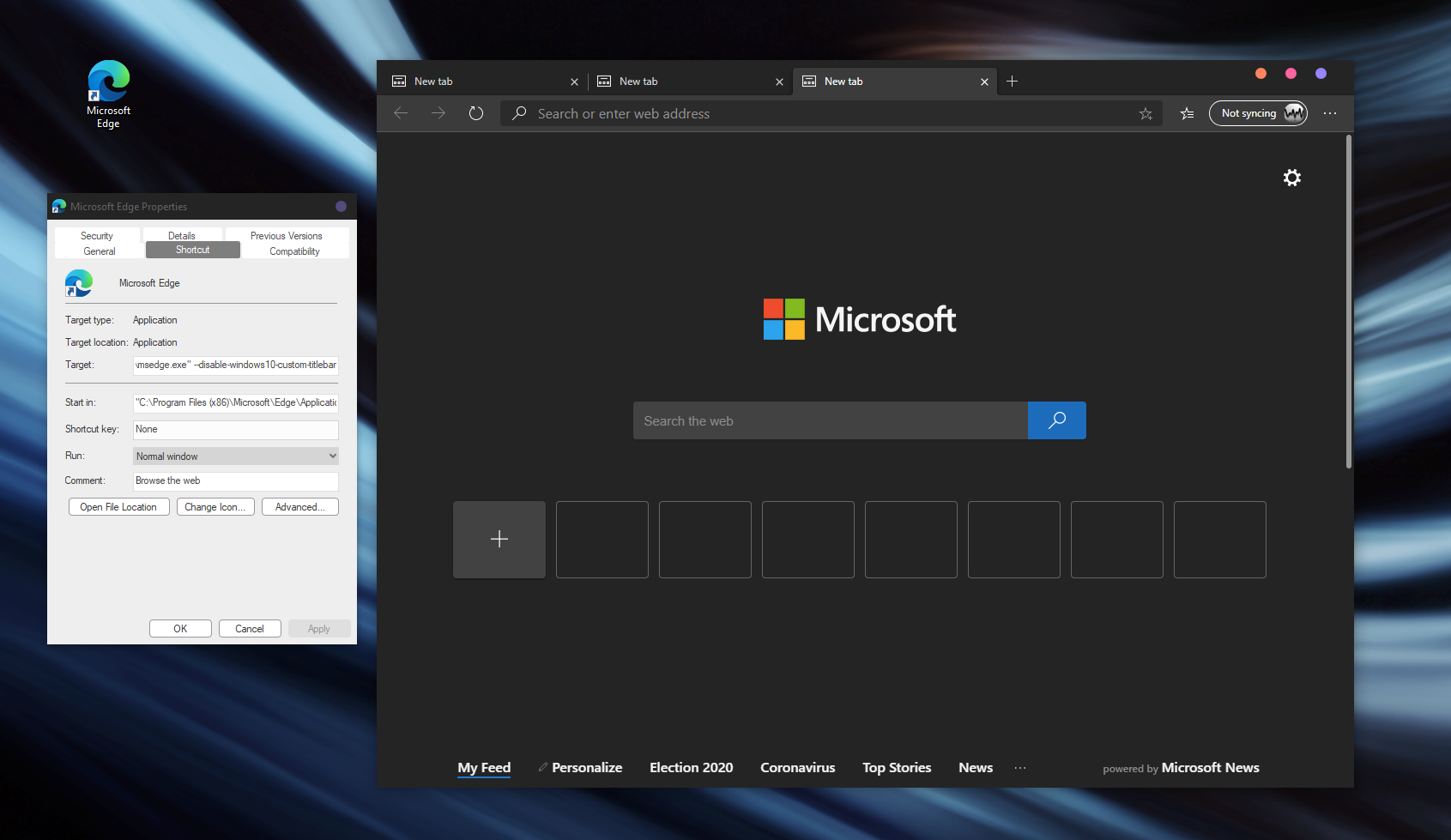
Task: Click powered by Microsoft News link
Action: (1182, 768)
